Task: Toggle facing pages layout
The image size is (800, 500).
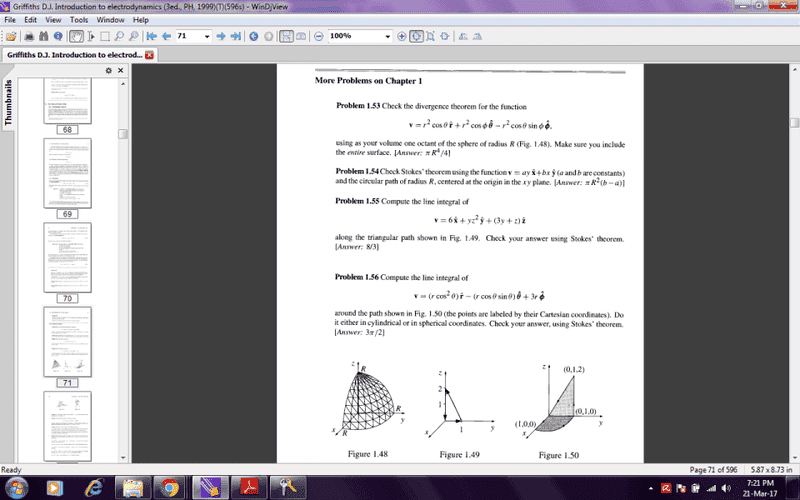Action: click(x=301, y=36)
